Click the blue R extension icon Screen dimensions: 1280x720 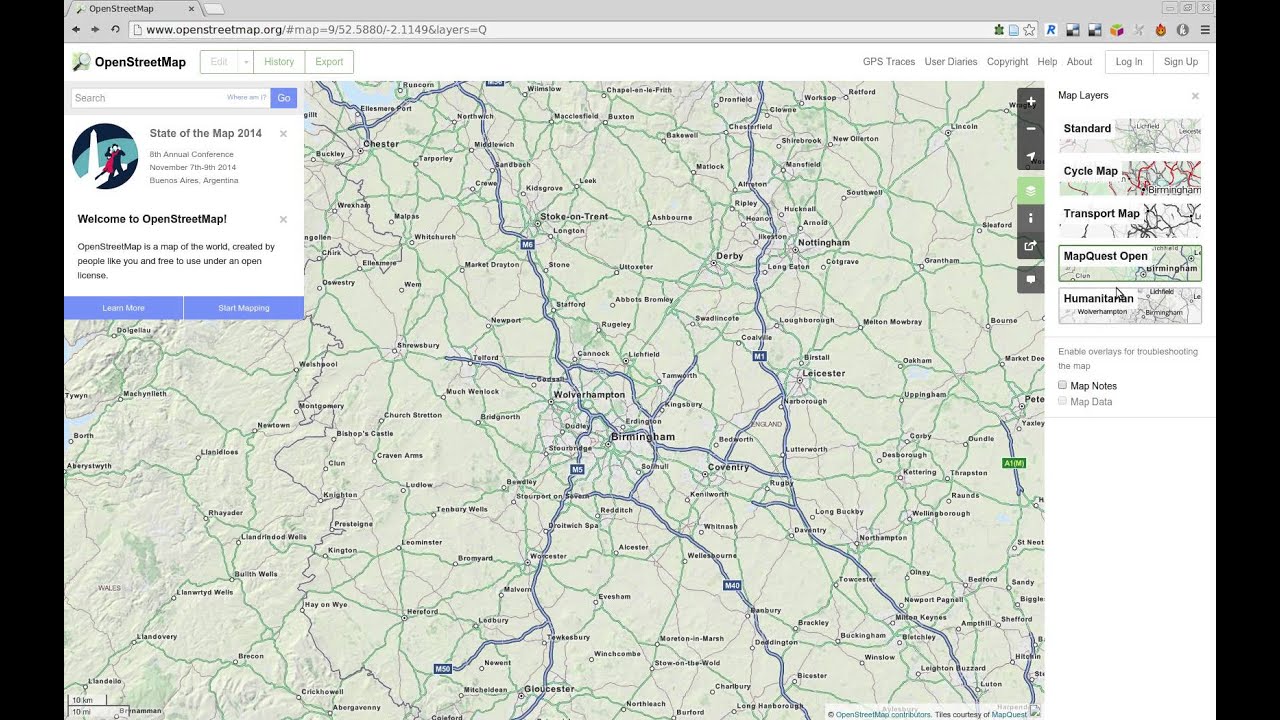(1051, 30)
